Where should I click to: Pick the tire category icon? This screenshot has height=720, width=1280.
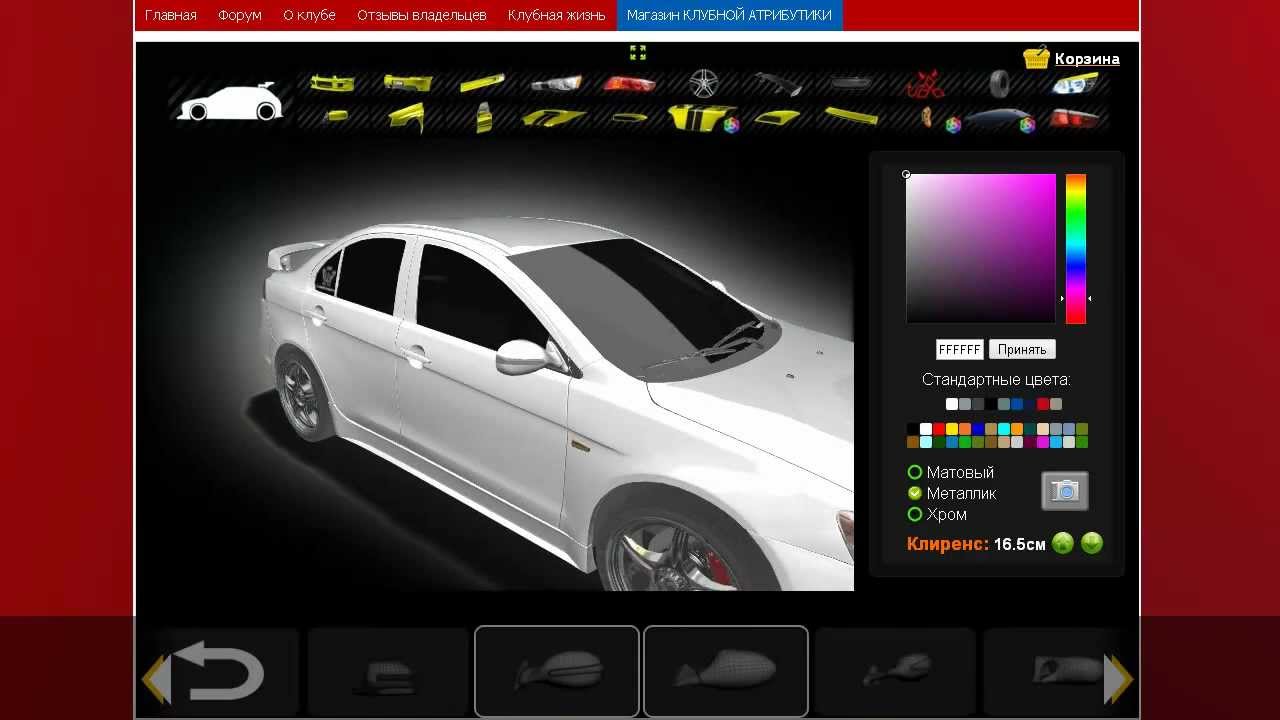click(x=1000, y=83)
